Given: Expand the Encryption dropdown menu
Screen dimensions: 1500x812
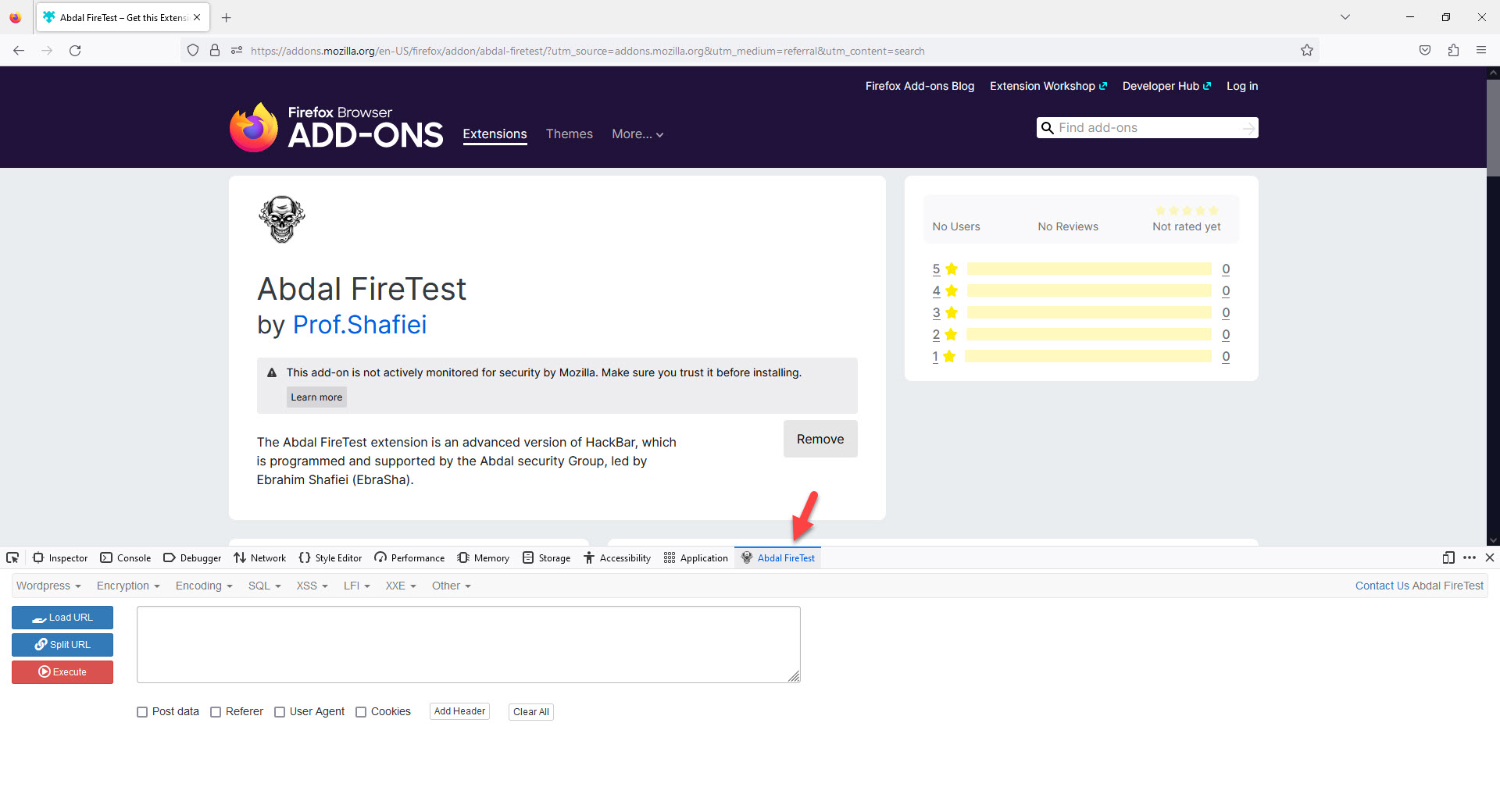Looking at the screenshot, I should (128, 586).
